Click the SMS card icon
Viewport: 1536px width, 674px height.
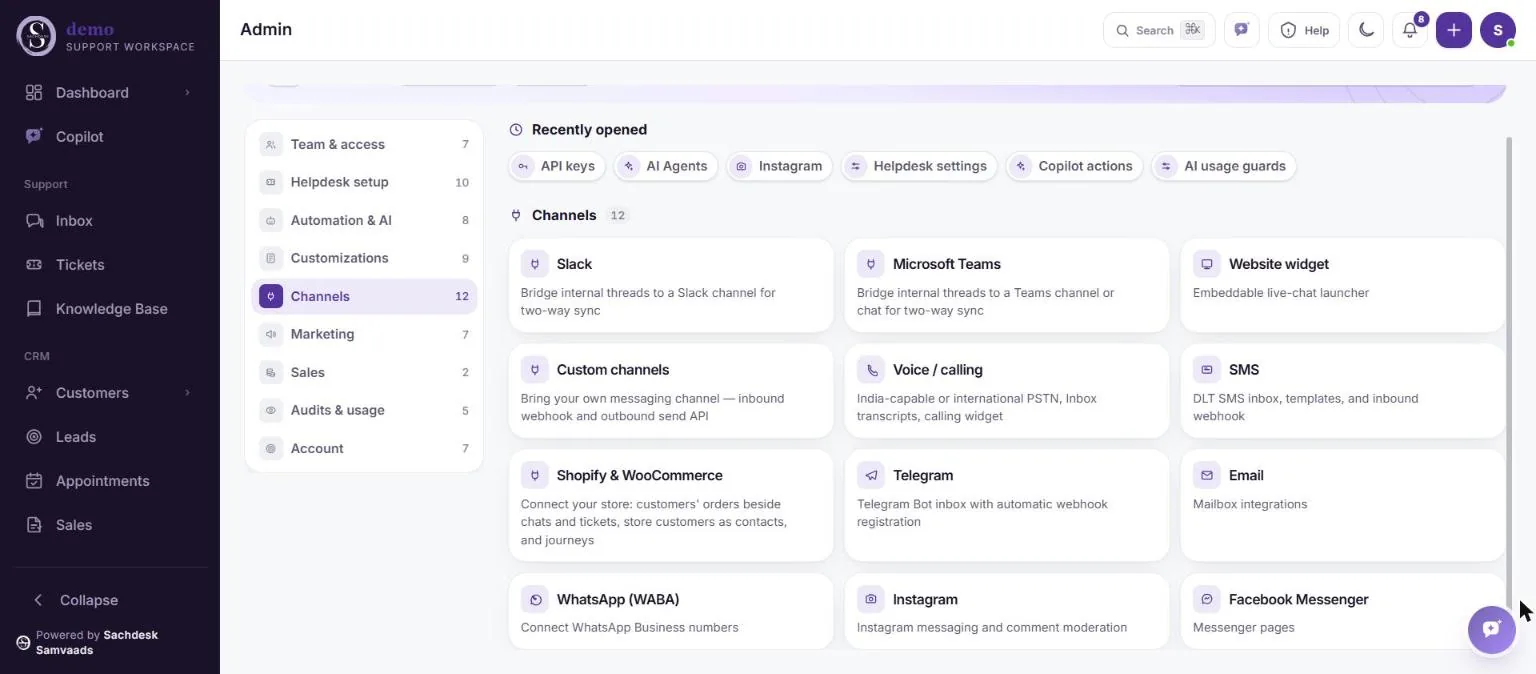pyautogui.click(x=1207, y=370)
